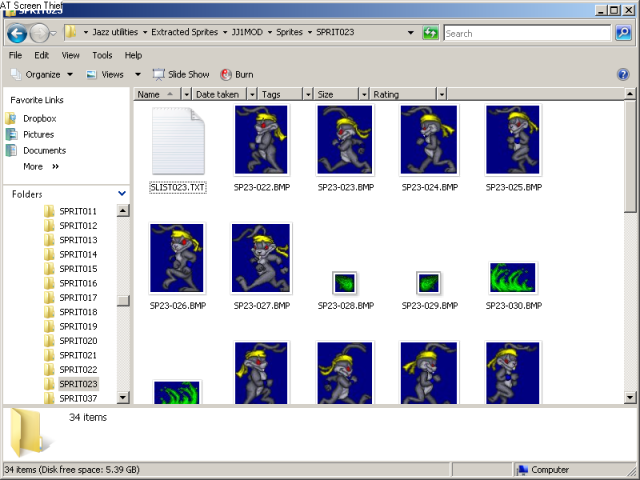
Task: Select the small SP23-028.BMP thumbnail
Action: [345, 283]
